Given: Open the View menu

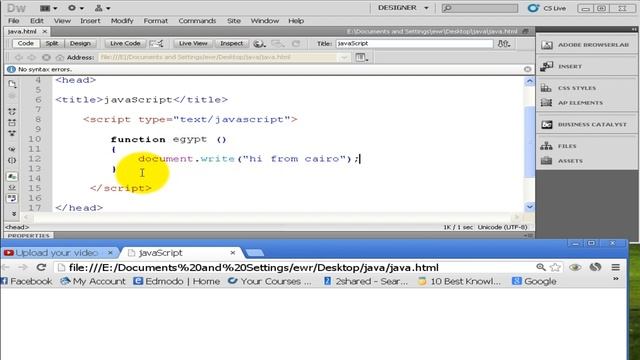Looking at the screenshot, I should [x=62, y=21].
